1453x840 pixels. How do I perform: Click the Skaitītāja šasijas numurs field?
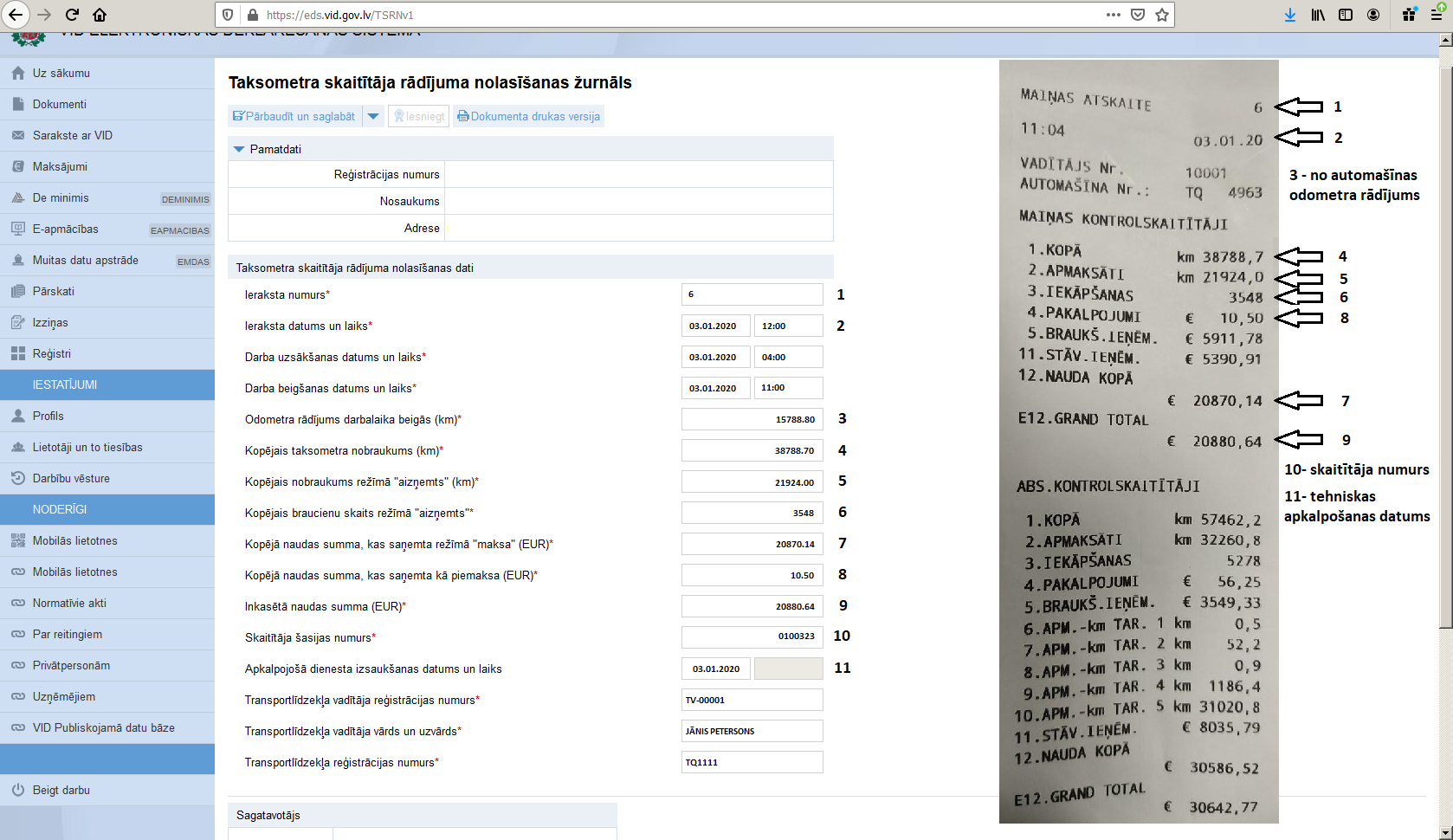(752, 637)
